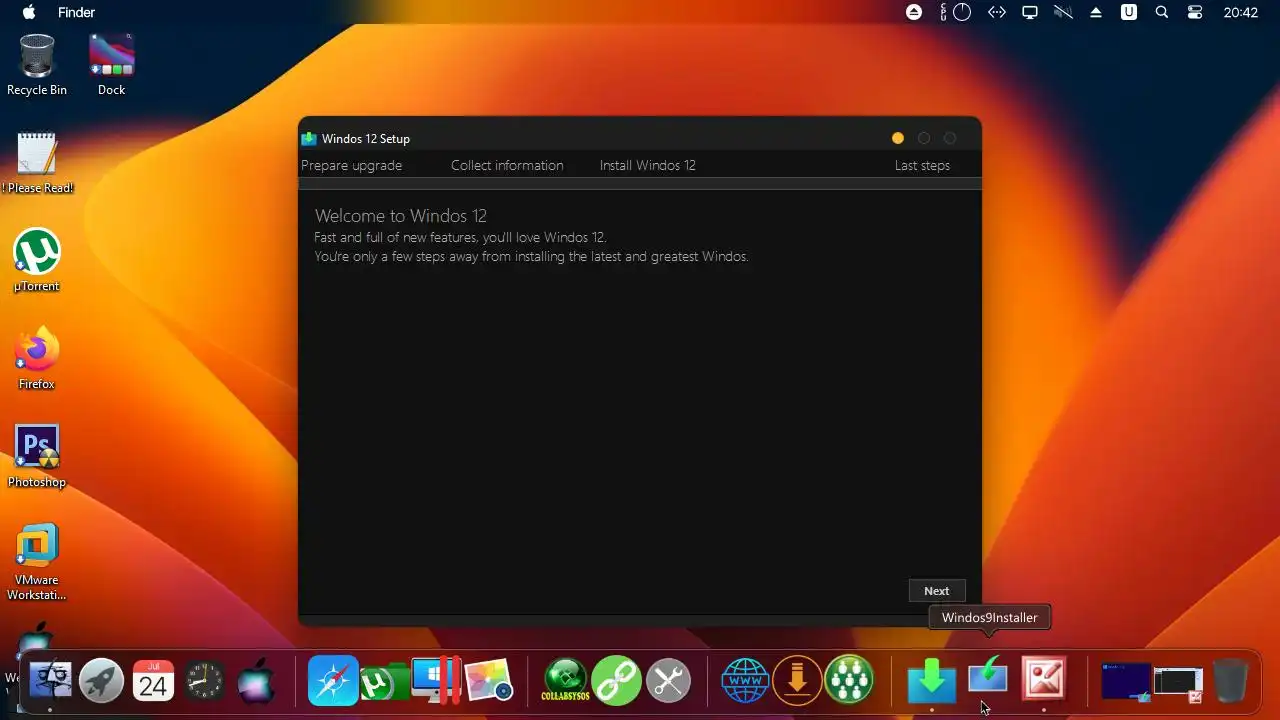Open the Dock desktop icon
Viewport: 1280px width, 720px height.
[111, 65]
